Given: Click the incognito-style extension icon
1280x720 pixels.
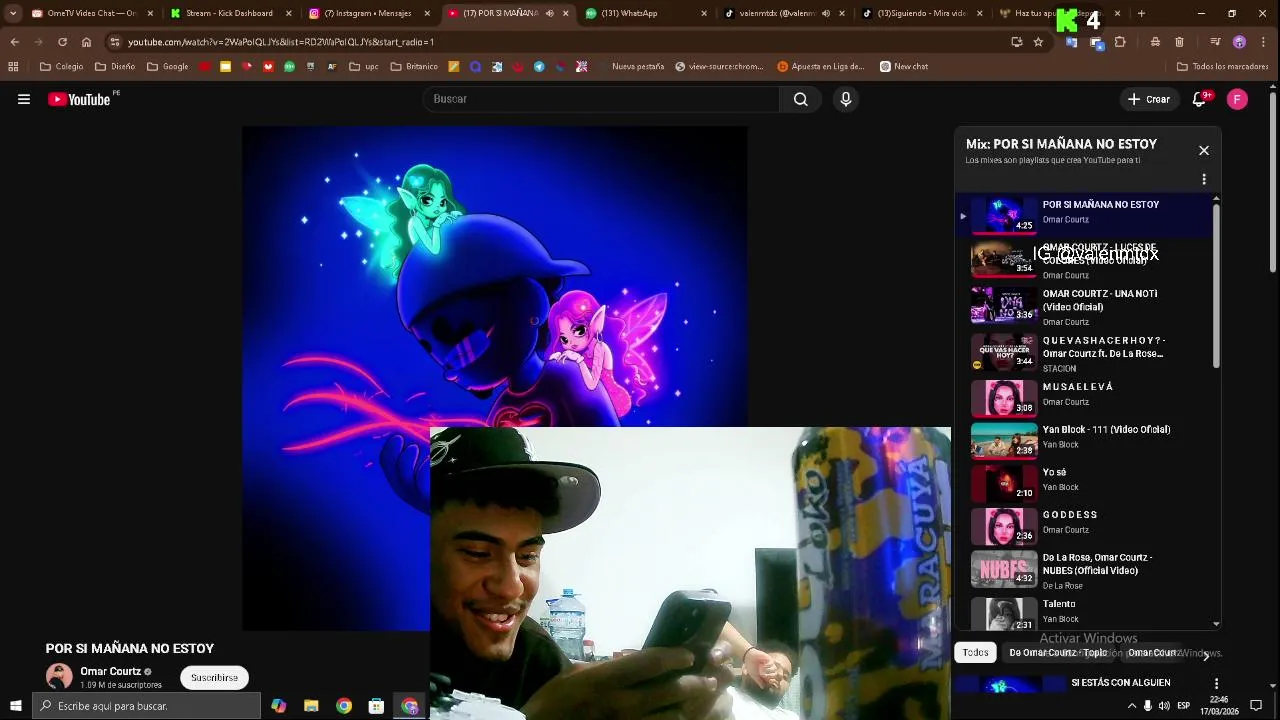Looking at the screenshot, I should coord(1155,42).
